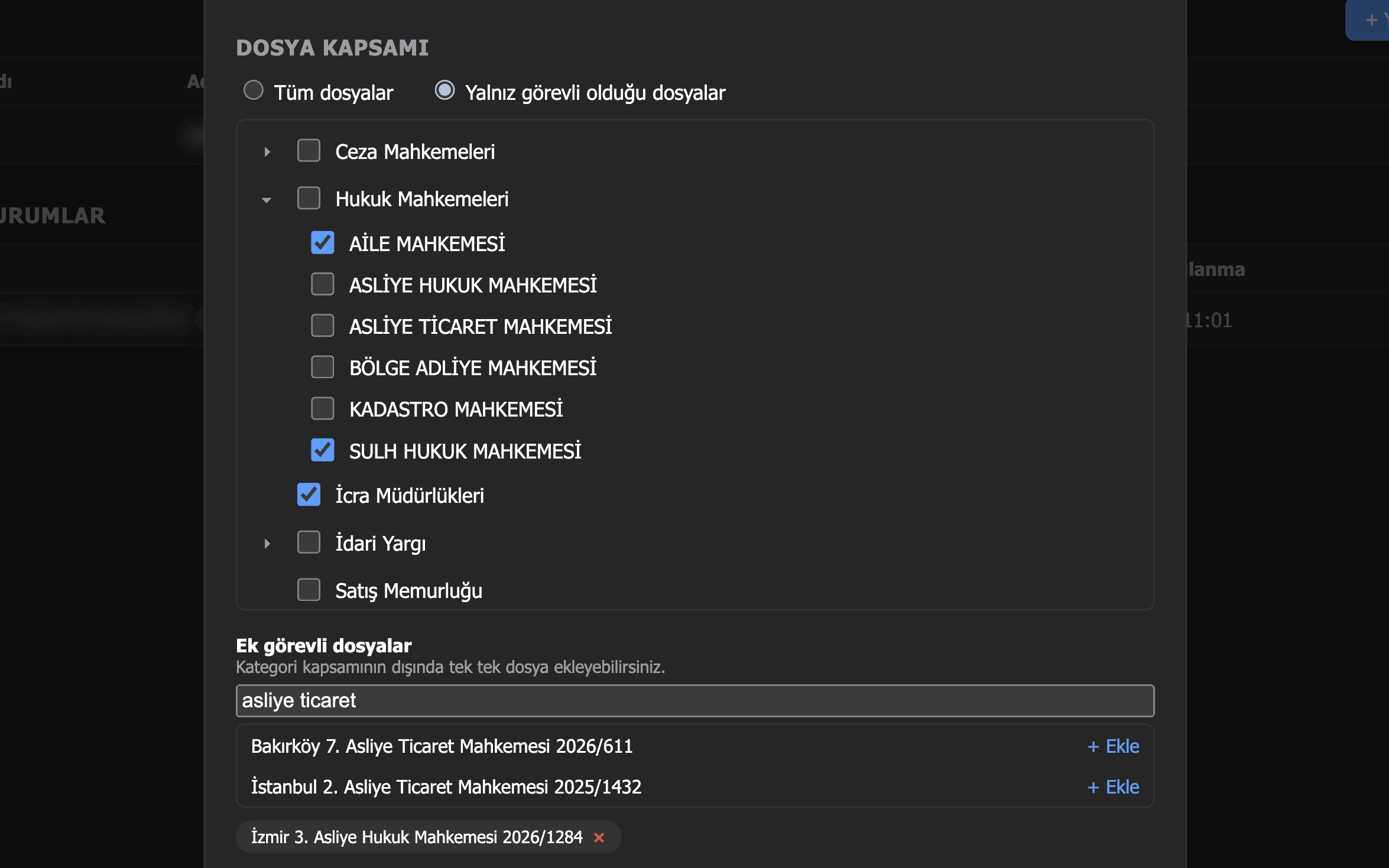Click the 'KADASTRO MAHKEMESİ' label text
The width and height of the screenshot is (1389, 868).
pos(456,409)
